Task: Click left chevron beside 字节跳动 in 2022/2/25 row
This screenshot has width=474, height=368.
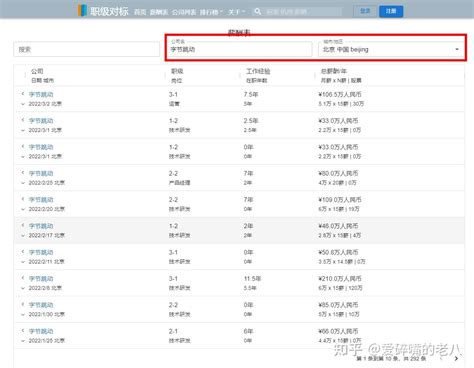Action: [23, 173]
